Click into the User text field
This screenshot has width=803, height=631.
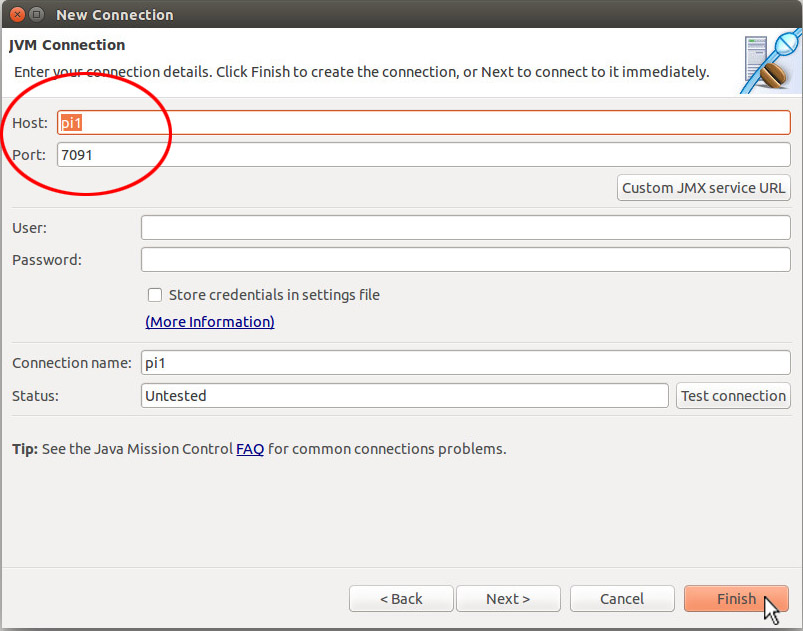pos(466,227)
